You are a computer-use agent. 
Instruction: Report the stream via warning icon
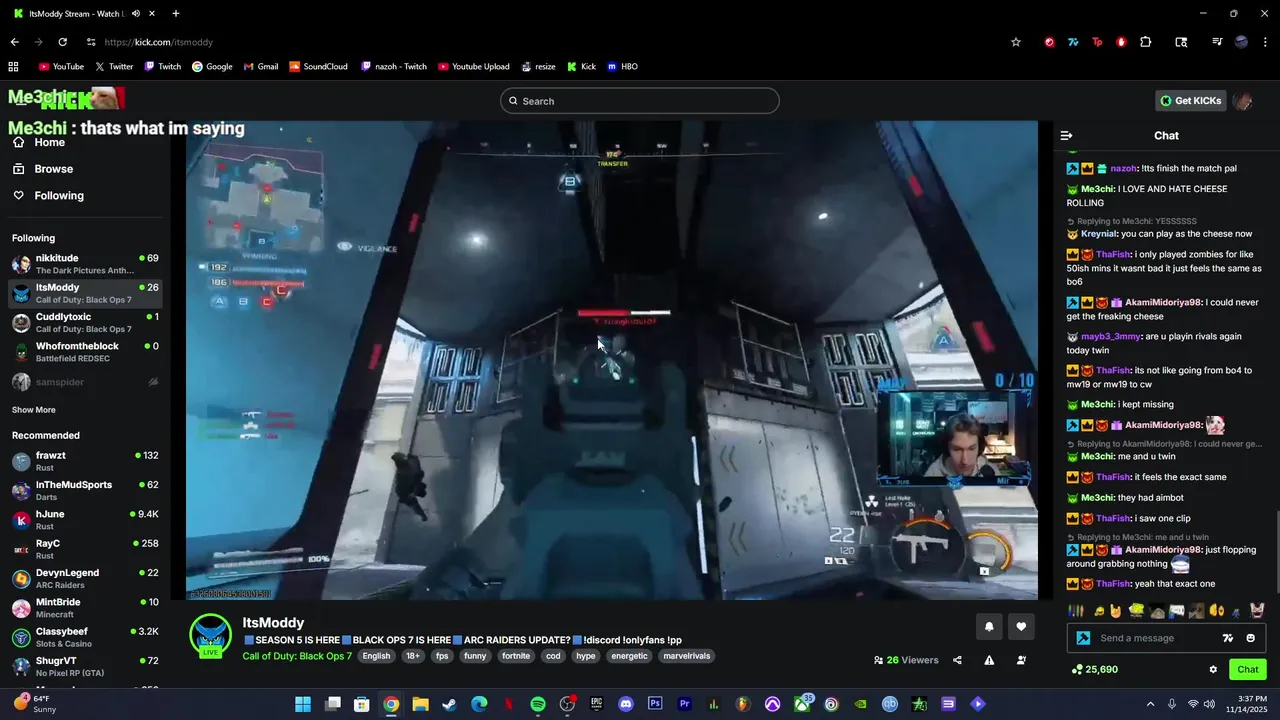(x=989, y=660)
